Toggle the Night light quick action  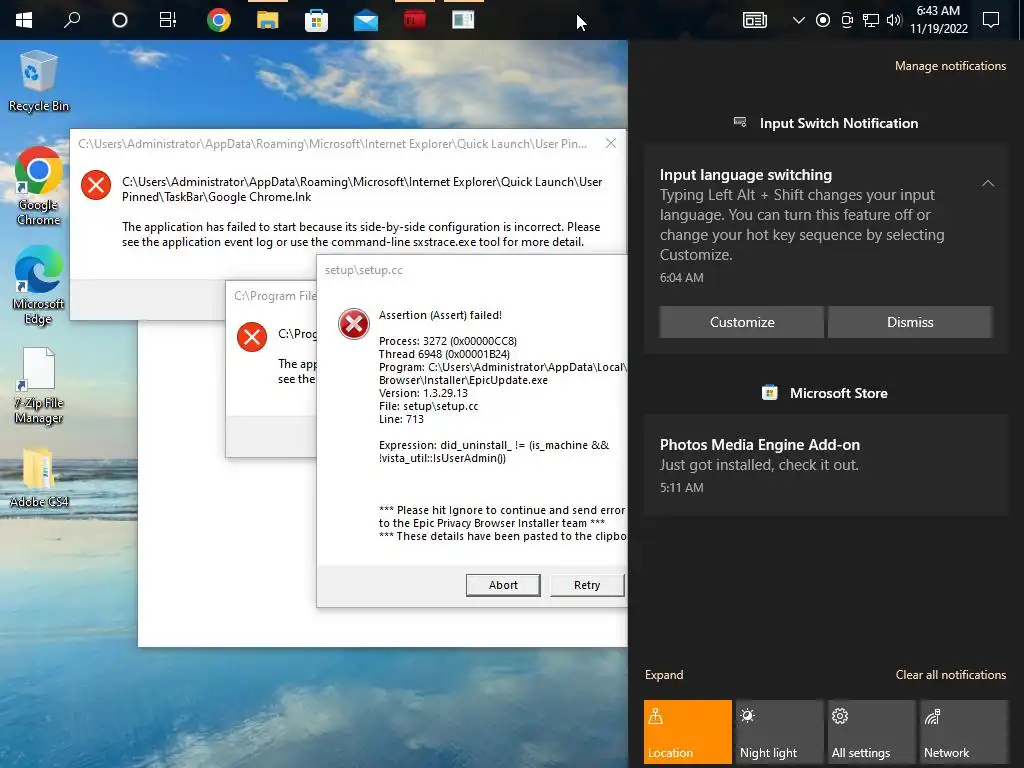point(780,732)
